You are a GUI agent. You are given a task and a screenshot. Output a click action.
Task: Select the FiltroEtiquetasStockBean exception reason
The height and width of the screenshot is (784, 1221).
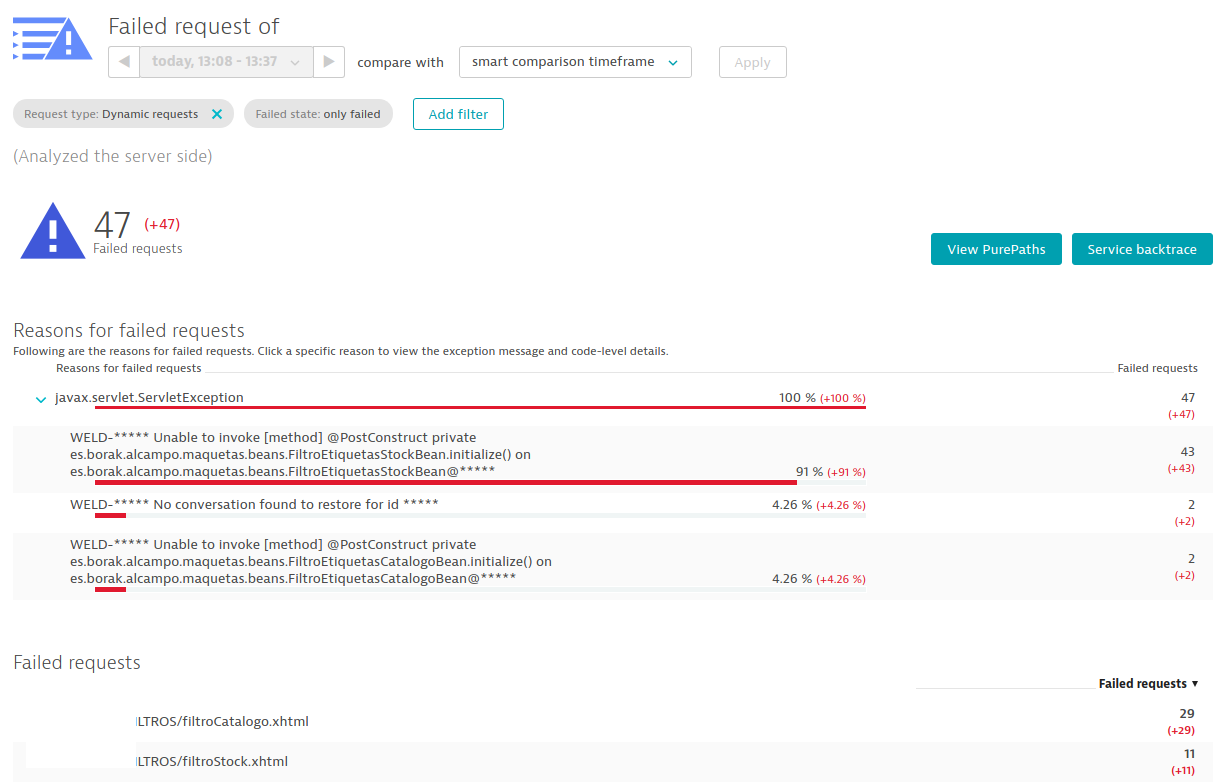coord(300,454)
